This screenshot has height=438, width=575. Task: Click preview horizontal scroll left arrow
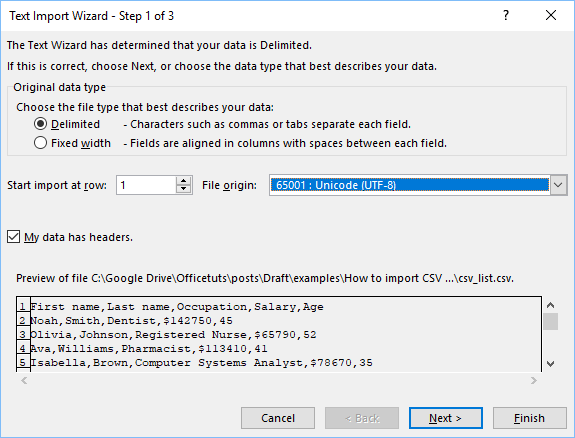(24, 381)
